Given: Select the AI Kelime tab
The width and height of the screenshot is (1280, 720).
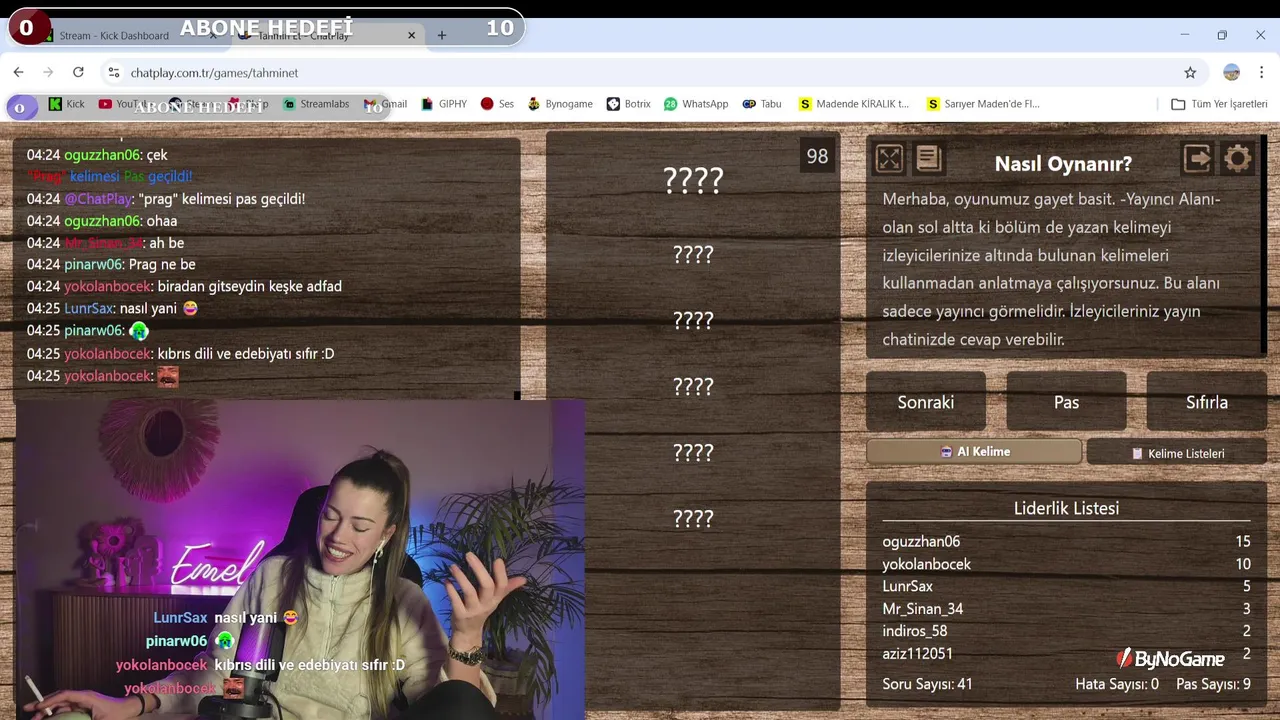Looking at the screenshot, I should 974,452.
